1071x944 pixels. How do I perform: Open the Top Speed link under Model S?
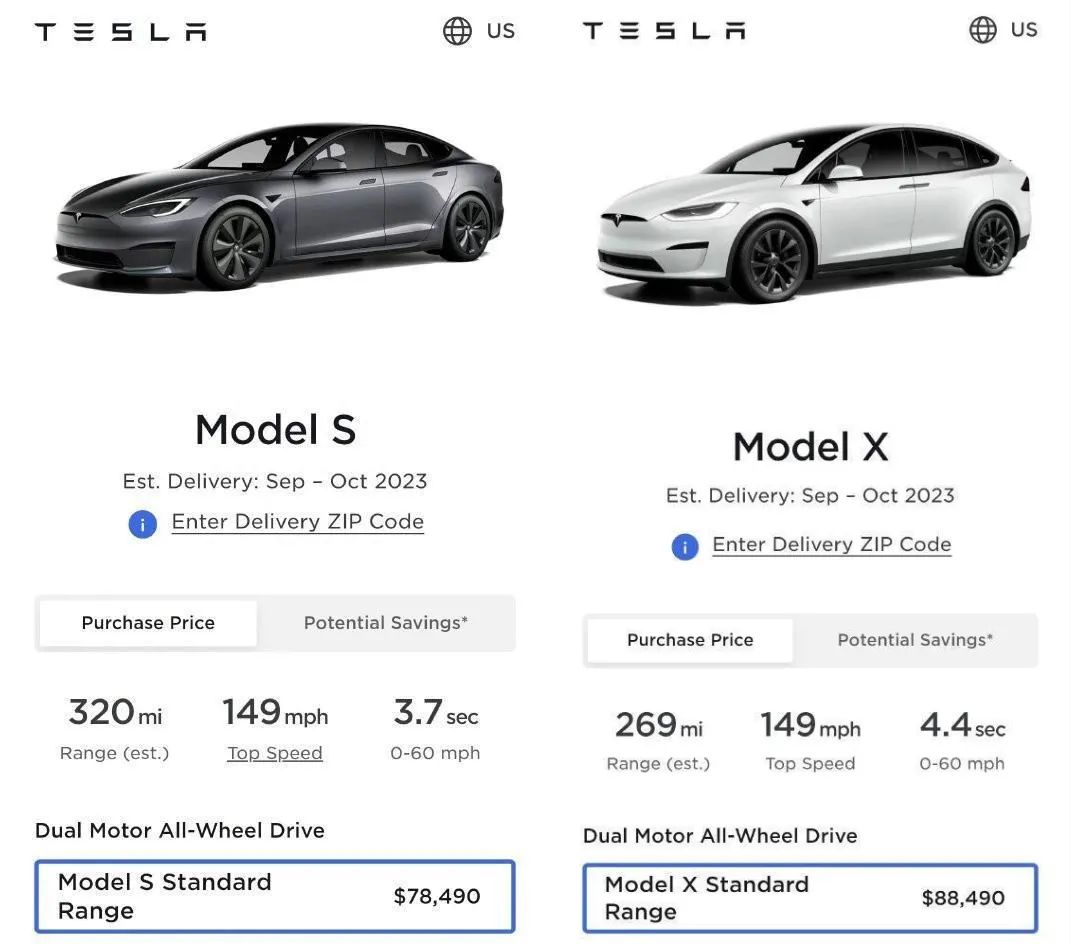point(275,753)
